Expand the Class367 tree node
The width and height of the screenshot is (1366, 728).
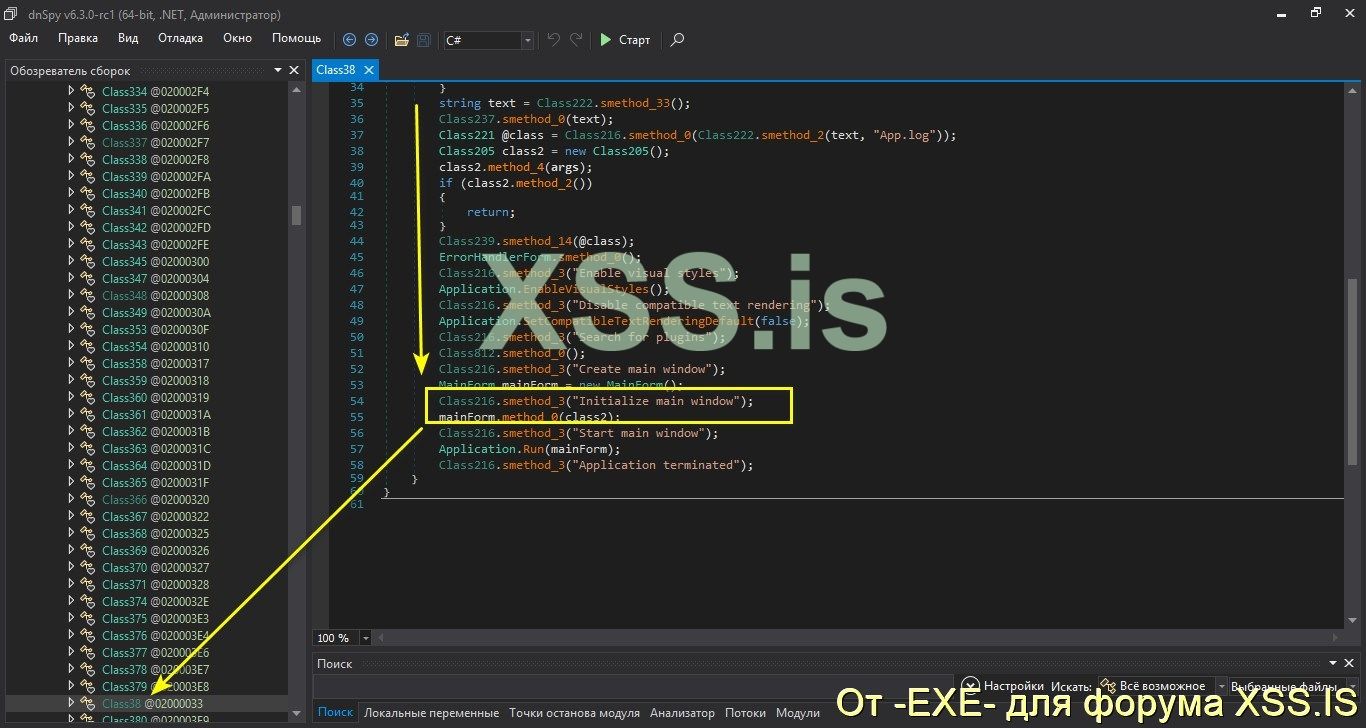71,516
